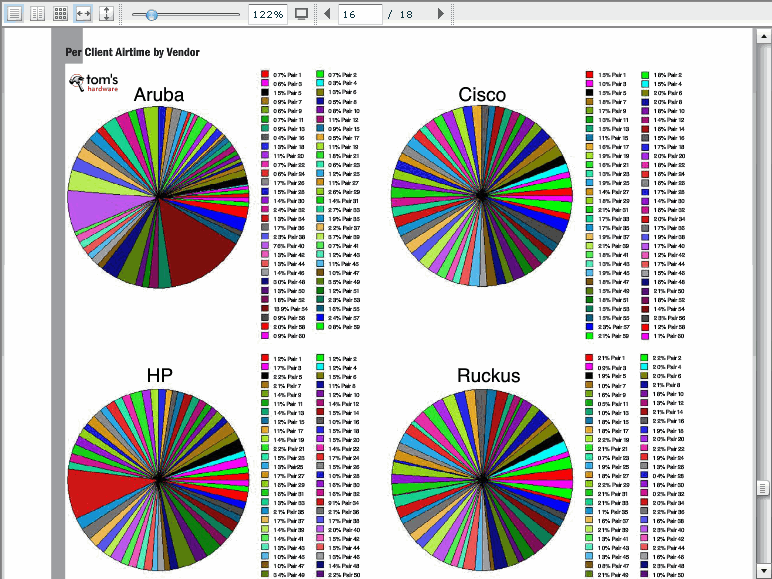The width and height of the screenshot is (772, 579).
Task: Toggle fit-to-height zoom mode
Action: click(106, 14)
